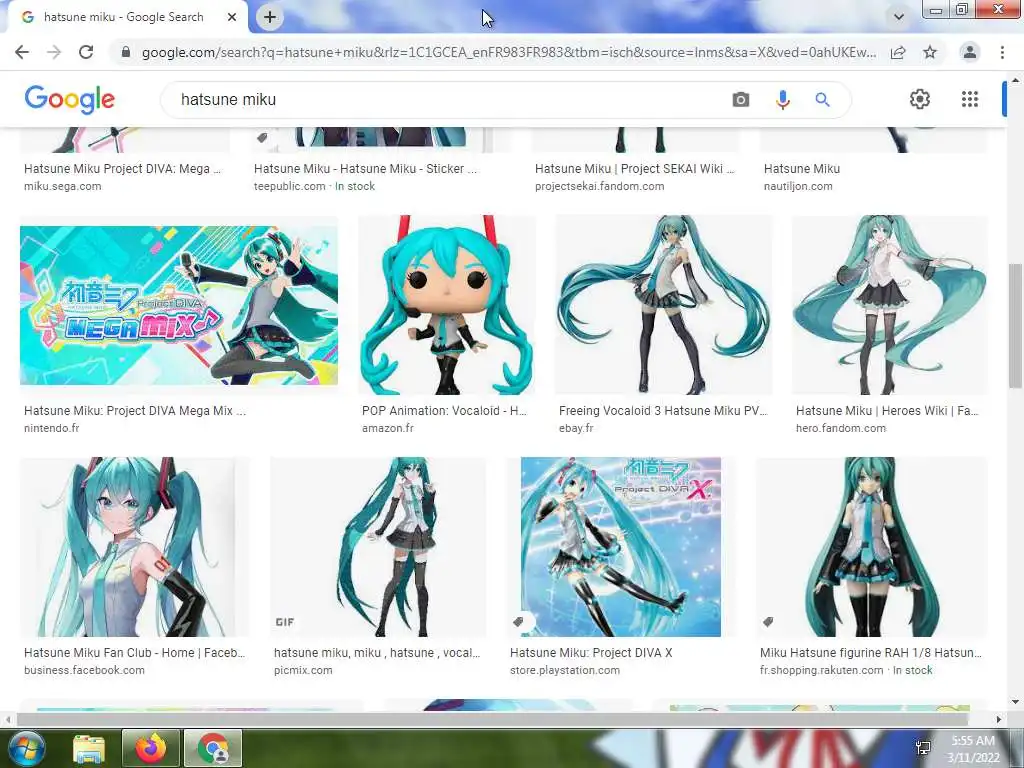This screenshot has height=768, width=1024.
Task: Open the Chrome profile menu
Action: click(x=970, y=52)
